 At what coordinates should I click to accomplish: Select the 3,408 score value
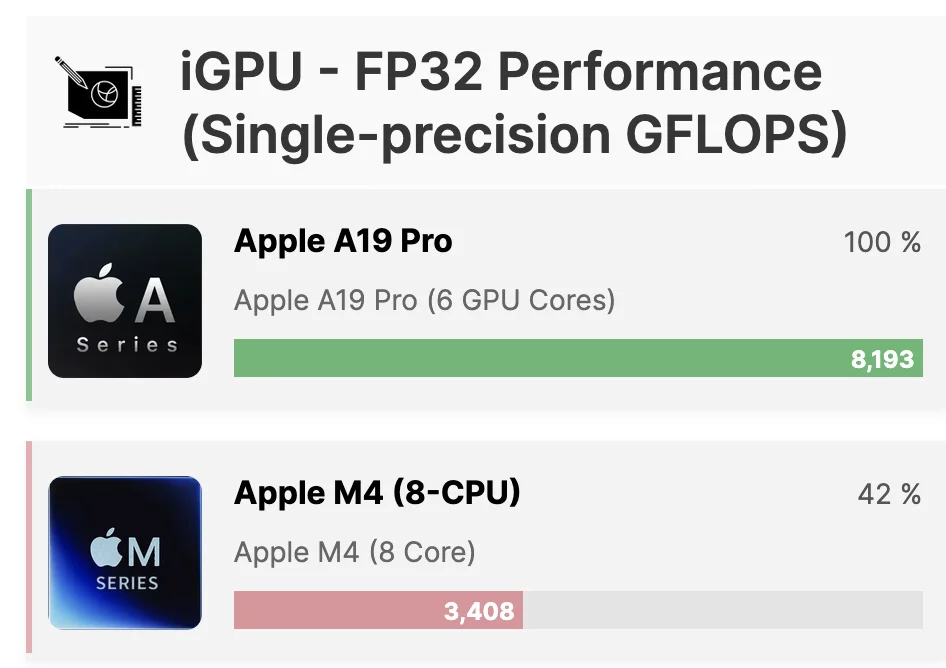tap(479, 610)
